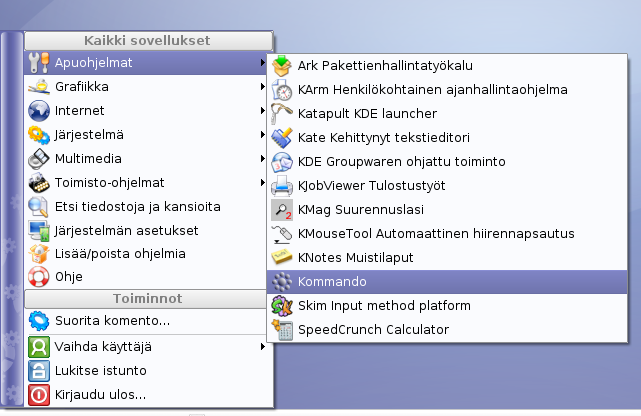Launch KArm Henkilökohtainen ajanhallintaohjelma
This screenshot has width=641, height=416.
[447, 90]
